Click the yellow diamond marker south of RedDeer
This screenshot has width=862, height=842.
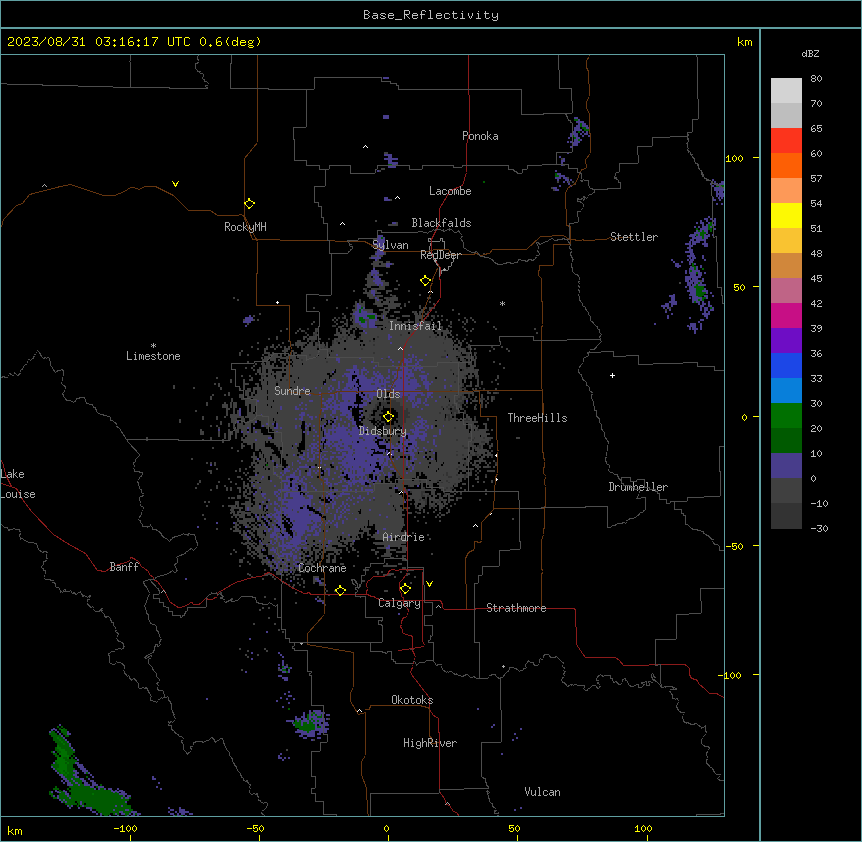coord(425,281)
